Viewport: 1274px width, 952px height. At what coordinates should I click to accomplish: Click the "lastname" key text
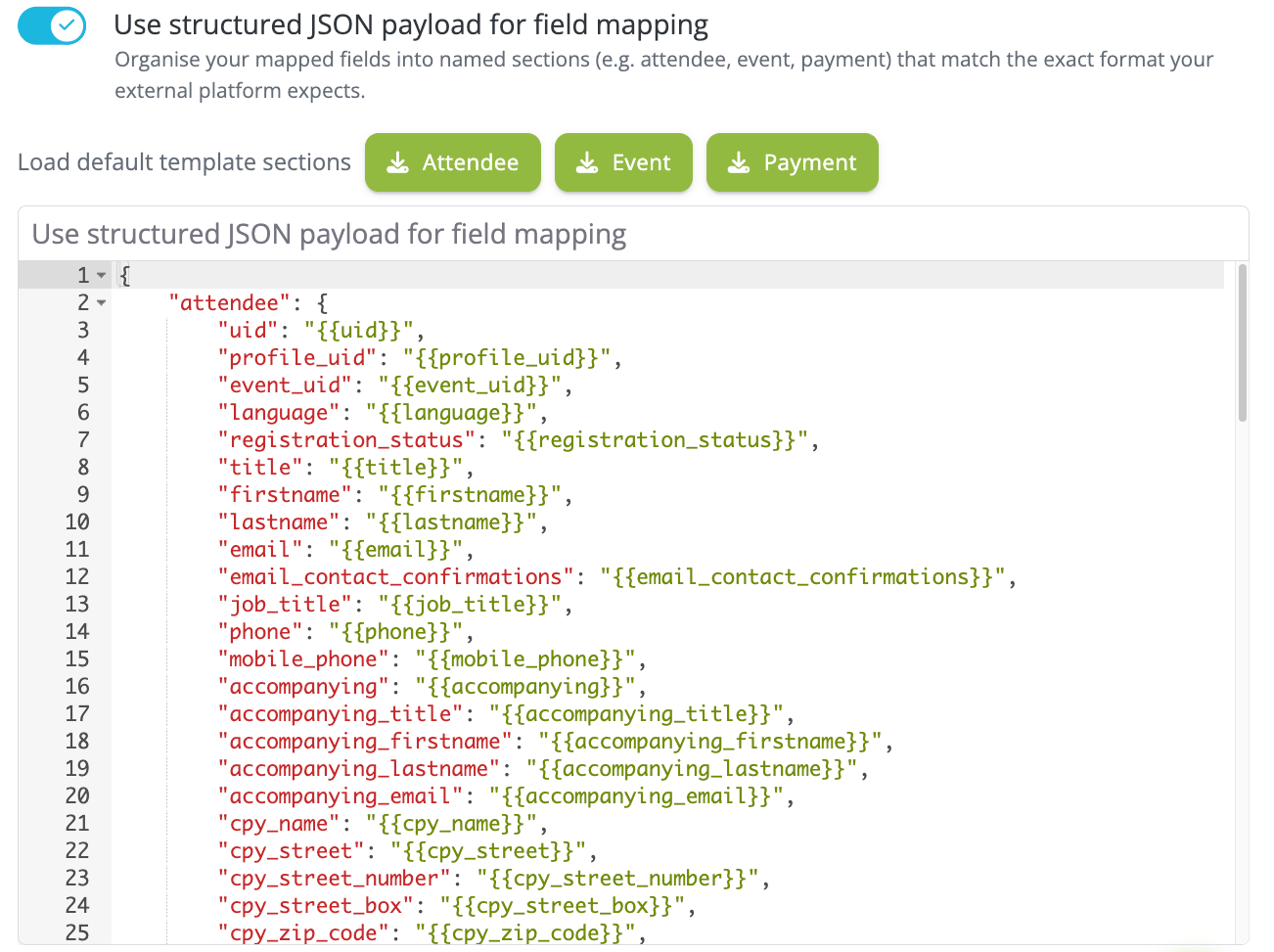[x=279, y=522]
